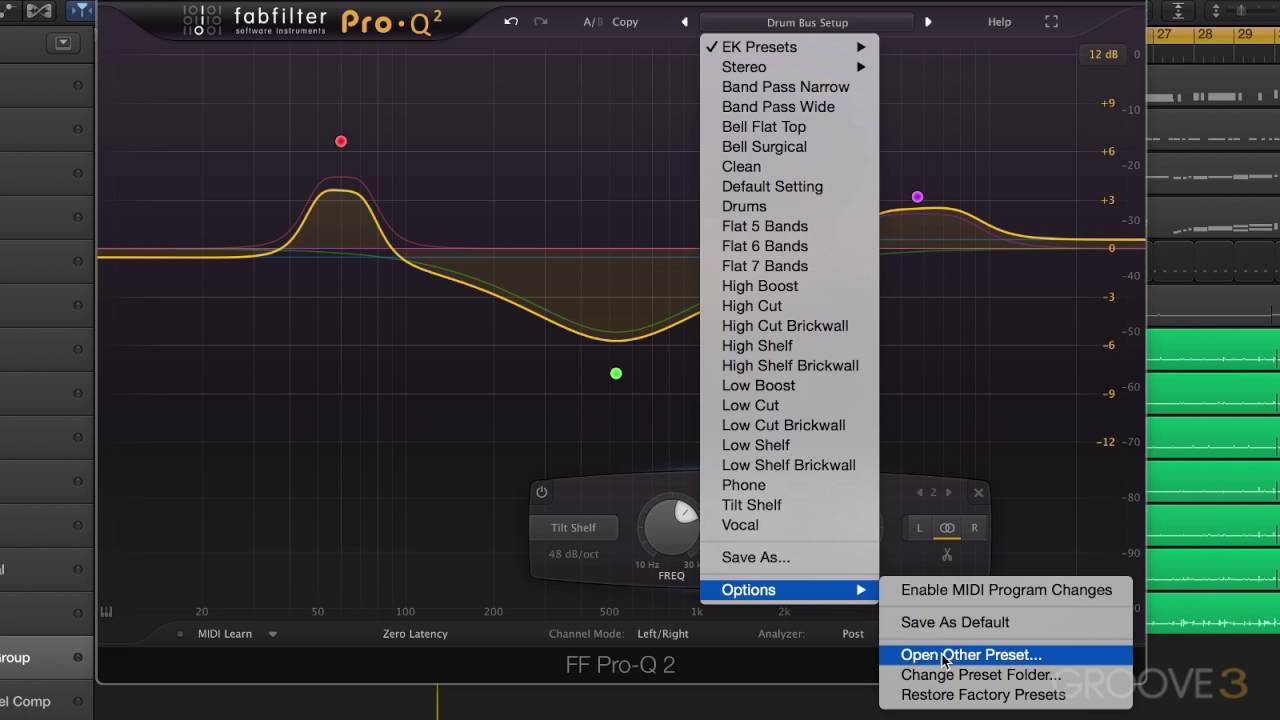
Task: Choose Open Other Preset...
Action: pos(1006,655)
